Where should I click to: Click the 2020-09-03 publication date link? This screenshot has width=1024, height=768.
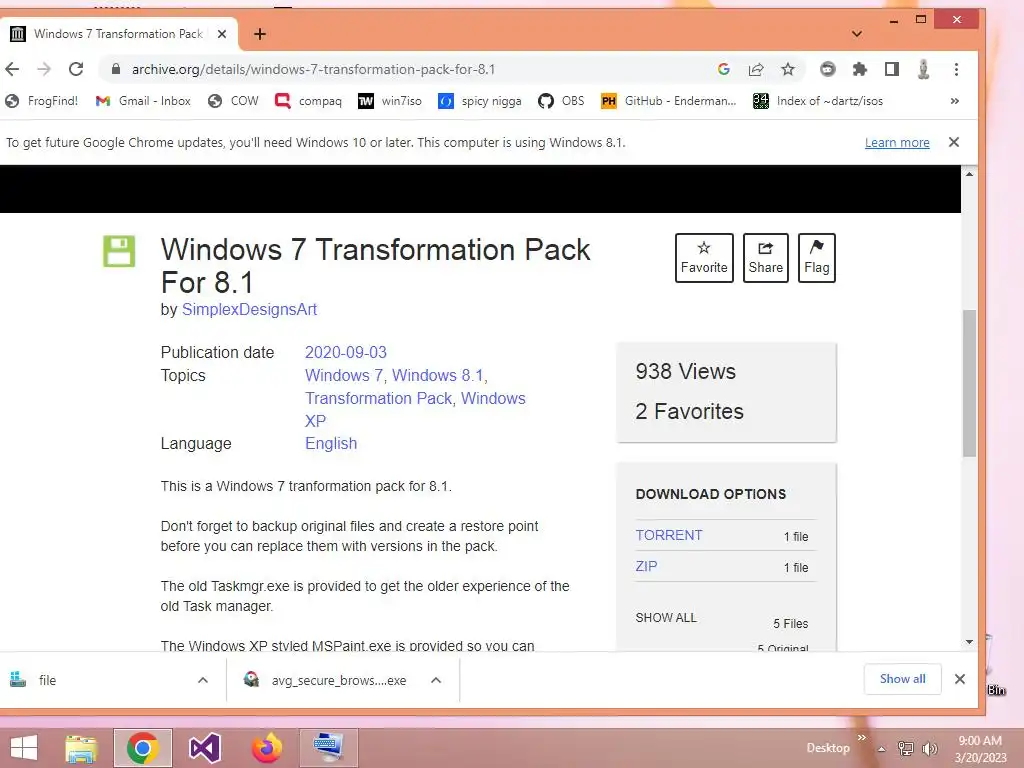point(345,353)
